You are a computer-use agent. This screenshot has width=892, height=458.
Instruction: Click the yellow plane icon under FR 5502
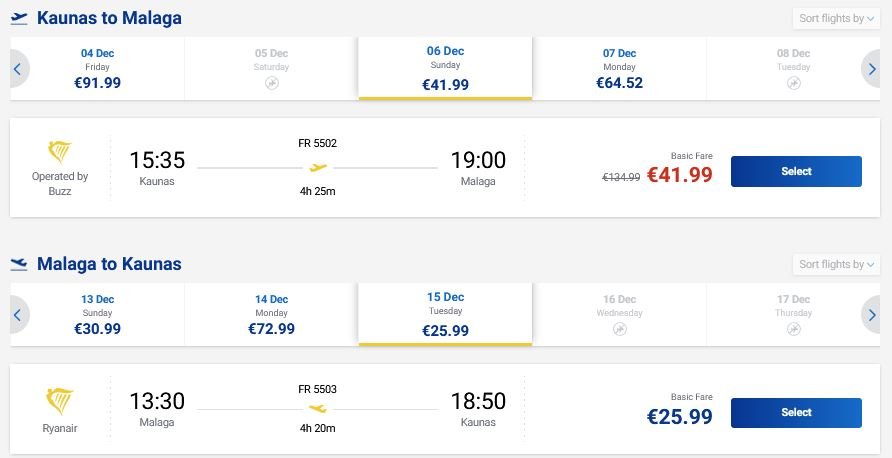[x=318, y=168]
